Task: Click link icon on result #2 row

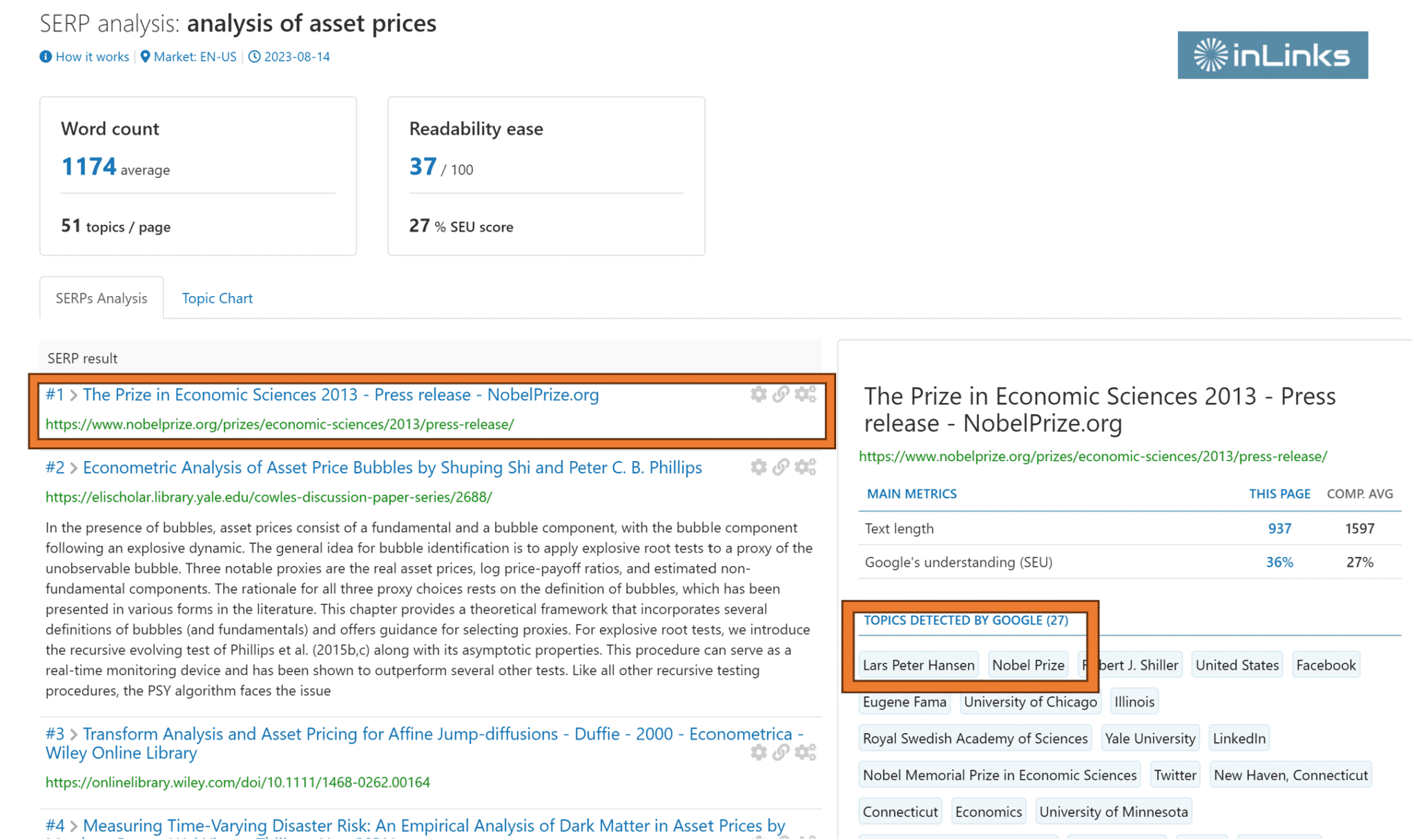Action: 781,467
